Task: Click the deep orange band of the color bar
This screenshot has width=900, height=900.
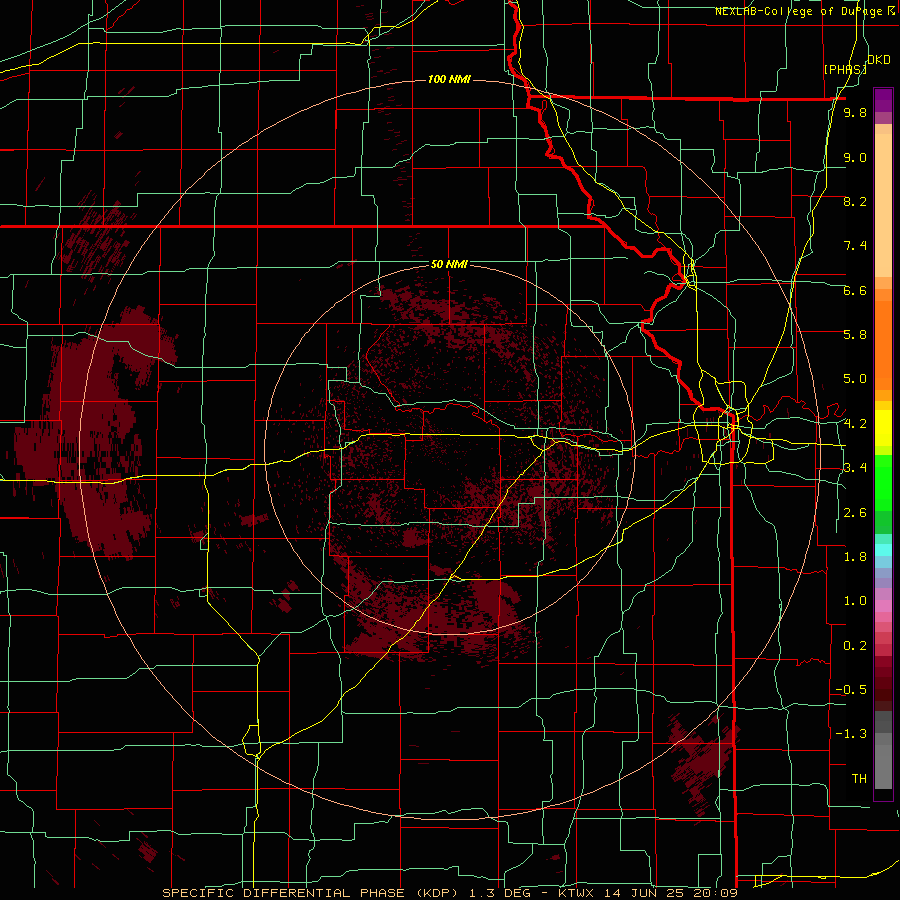Action: (x=883, y=346)
